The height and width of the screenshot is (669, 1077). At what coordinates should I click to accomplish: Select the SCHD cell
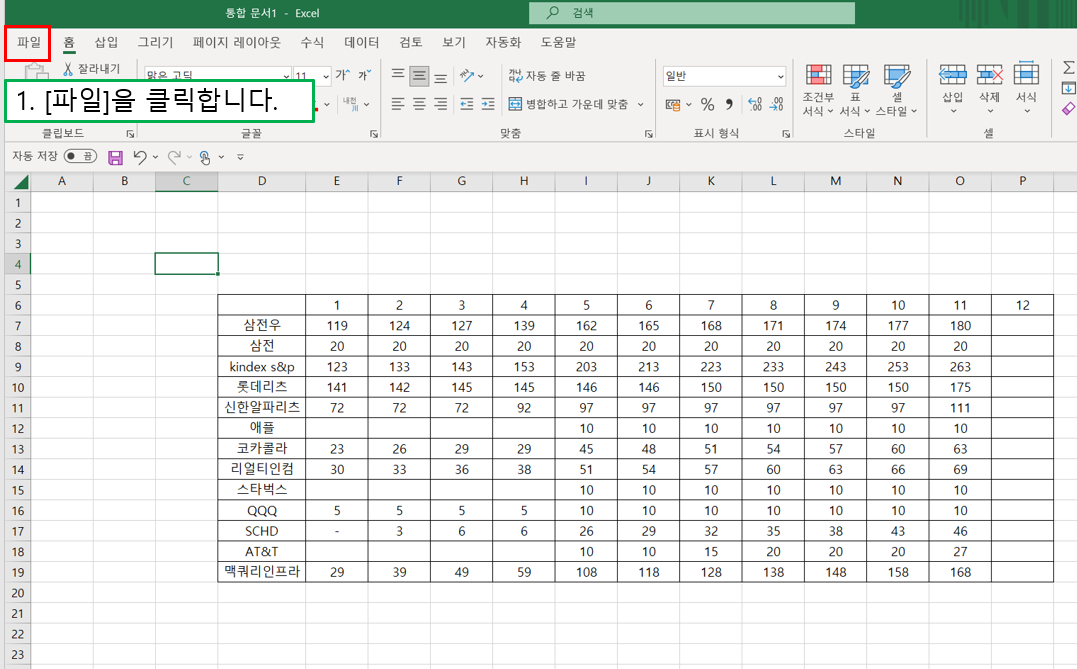[262, 531]
